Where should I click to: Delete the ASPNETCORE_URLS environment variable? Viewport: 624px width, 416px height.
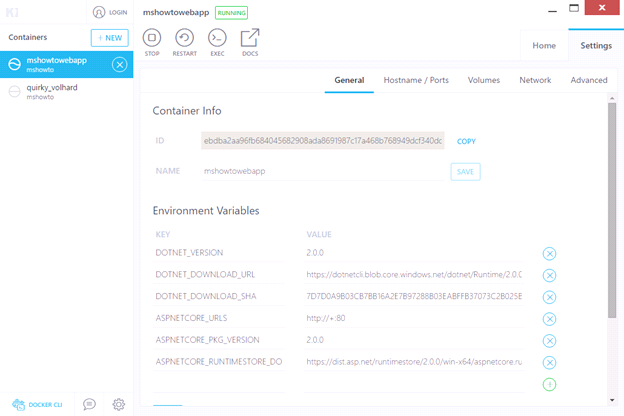(x=549, y=319)
